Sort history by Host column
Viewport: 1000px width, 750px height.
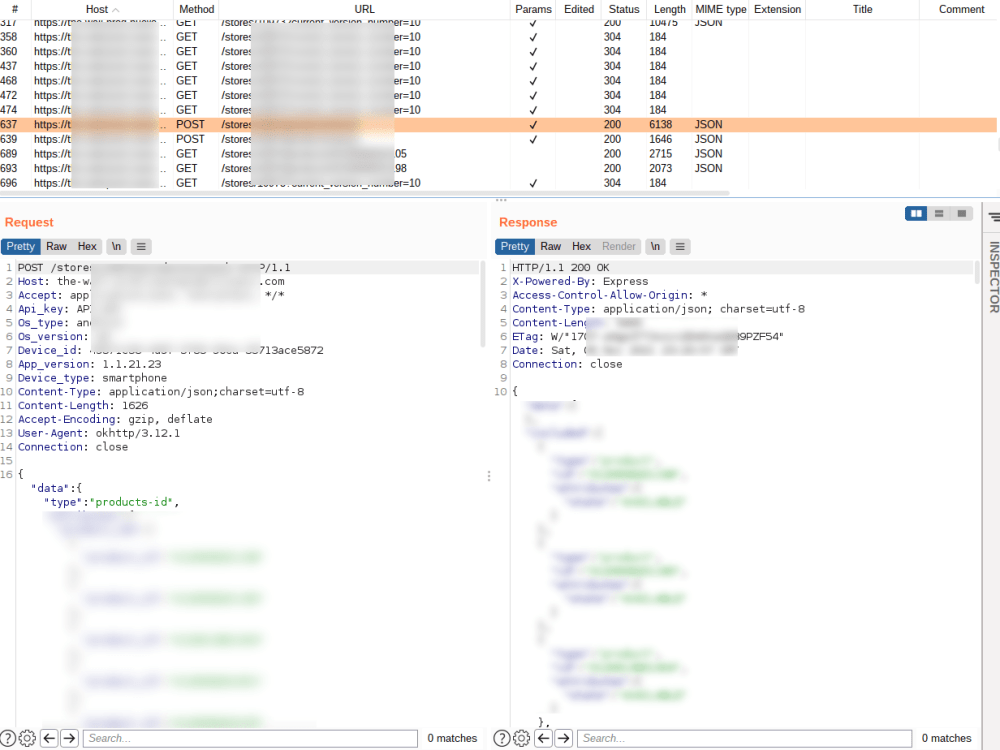[x=97, y=9]
